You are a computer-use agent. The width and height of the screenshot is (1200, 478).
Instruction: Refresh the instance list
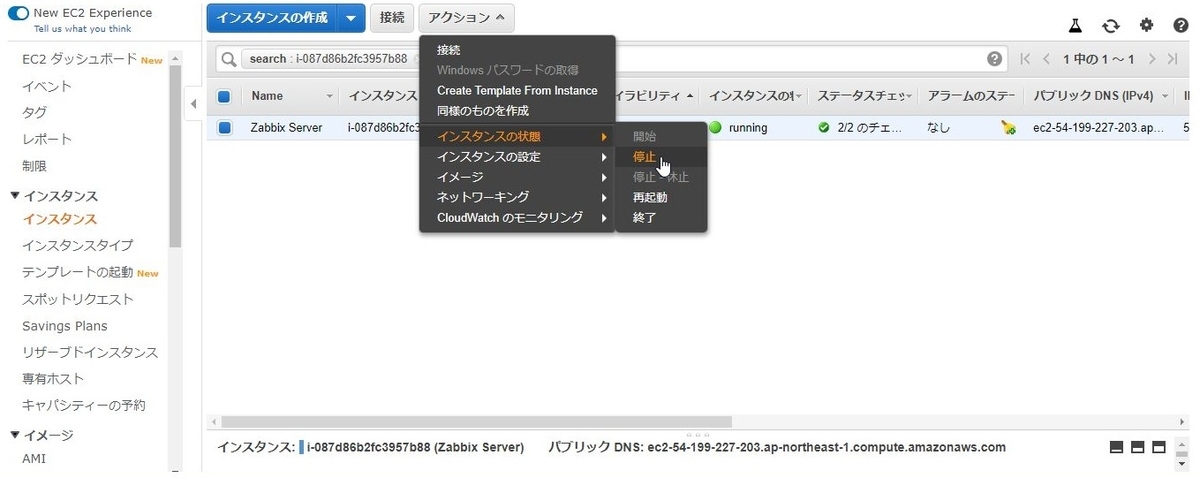pyautogui.click(x=1111, y=26)
